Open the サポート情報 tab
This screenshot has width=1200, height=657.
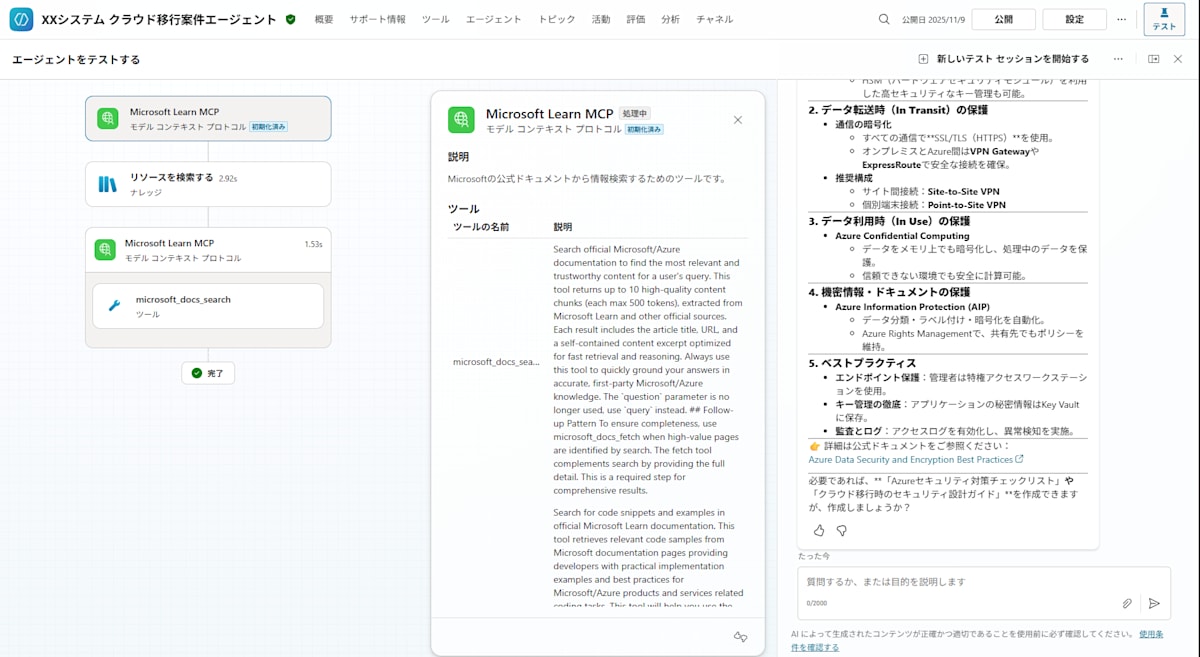[x=378, y=19]
